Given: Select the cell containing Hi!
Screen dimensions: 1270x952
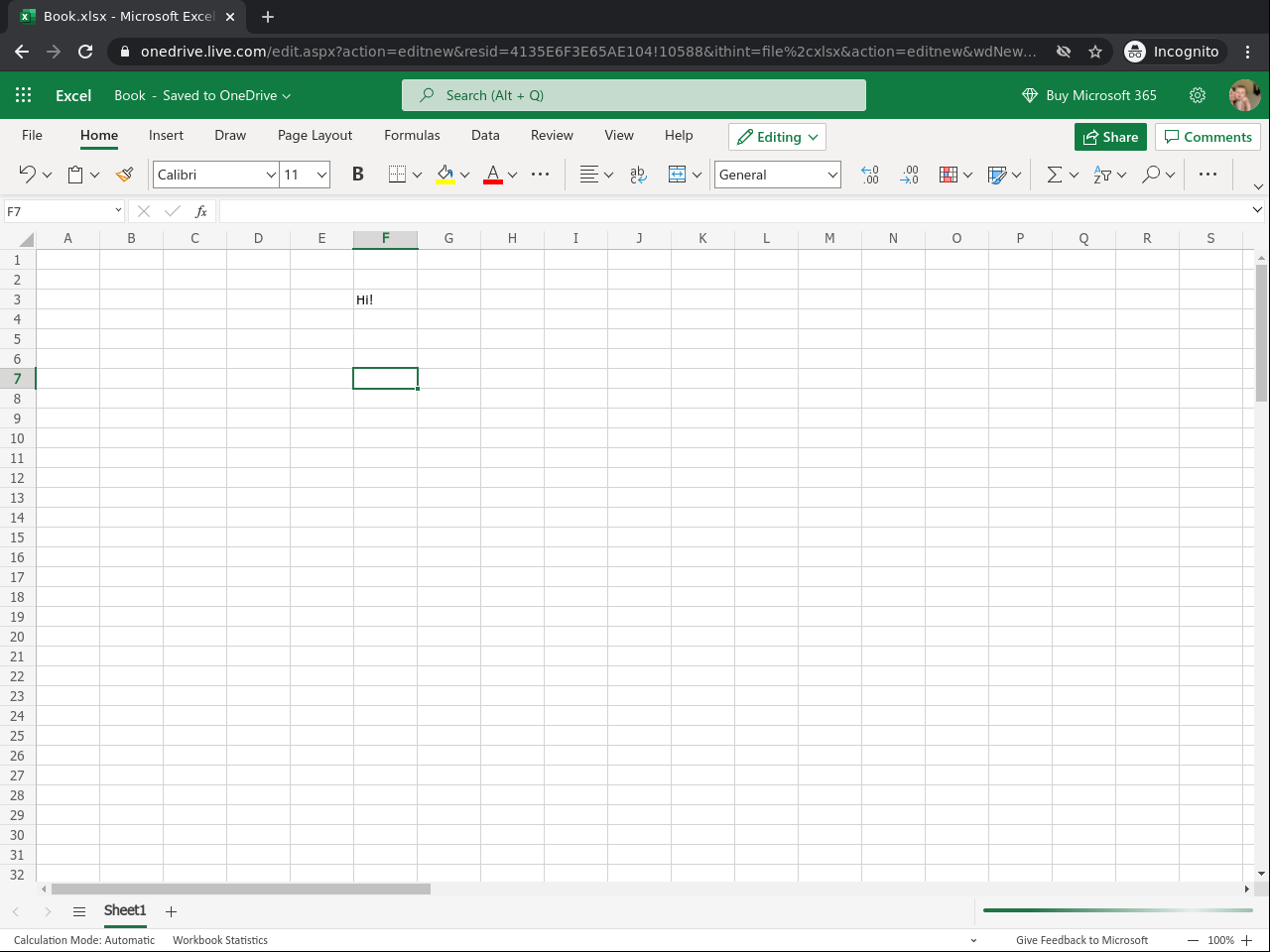Looking at the screenshot, I should [385, 299].
